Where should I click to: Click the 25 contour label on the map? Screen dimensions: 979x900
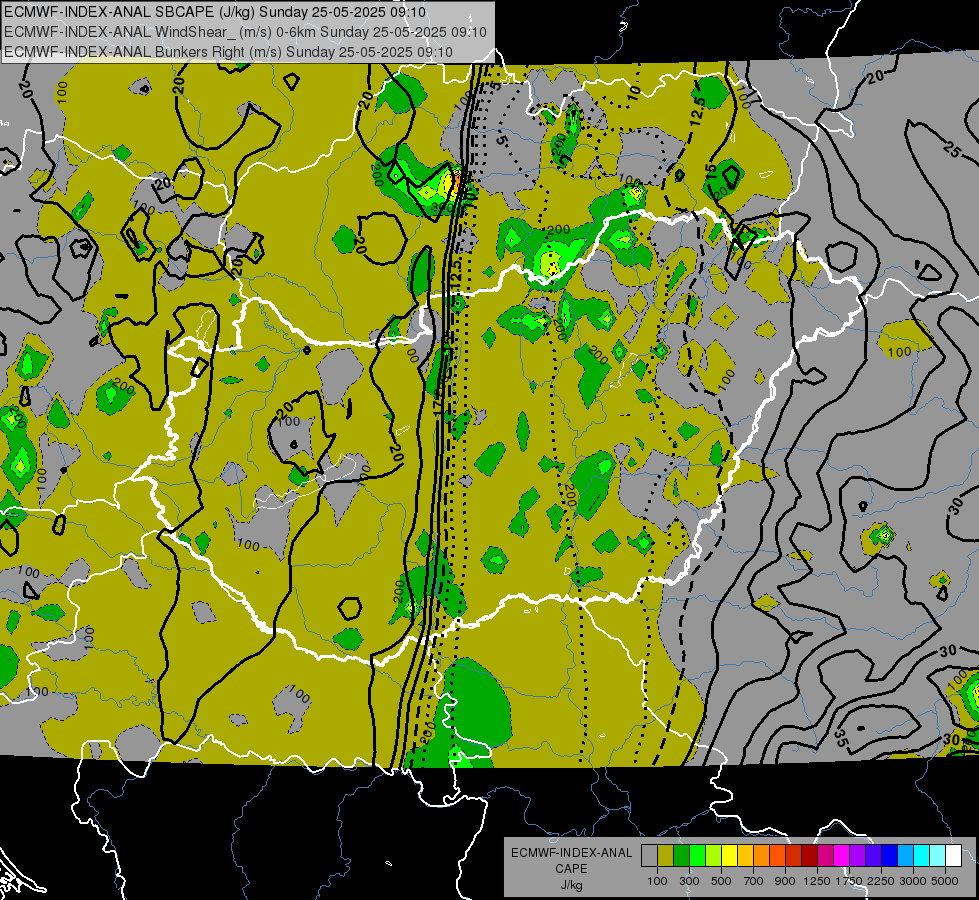point(952,150)
